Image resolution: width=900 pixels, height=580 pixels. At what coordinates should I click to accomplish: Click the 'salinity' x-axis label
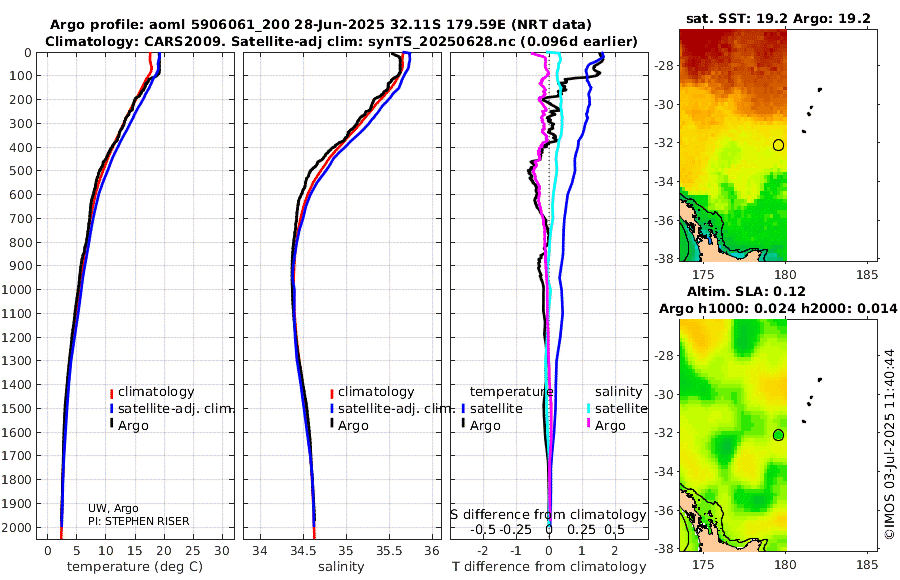(342, 567)
